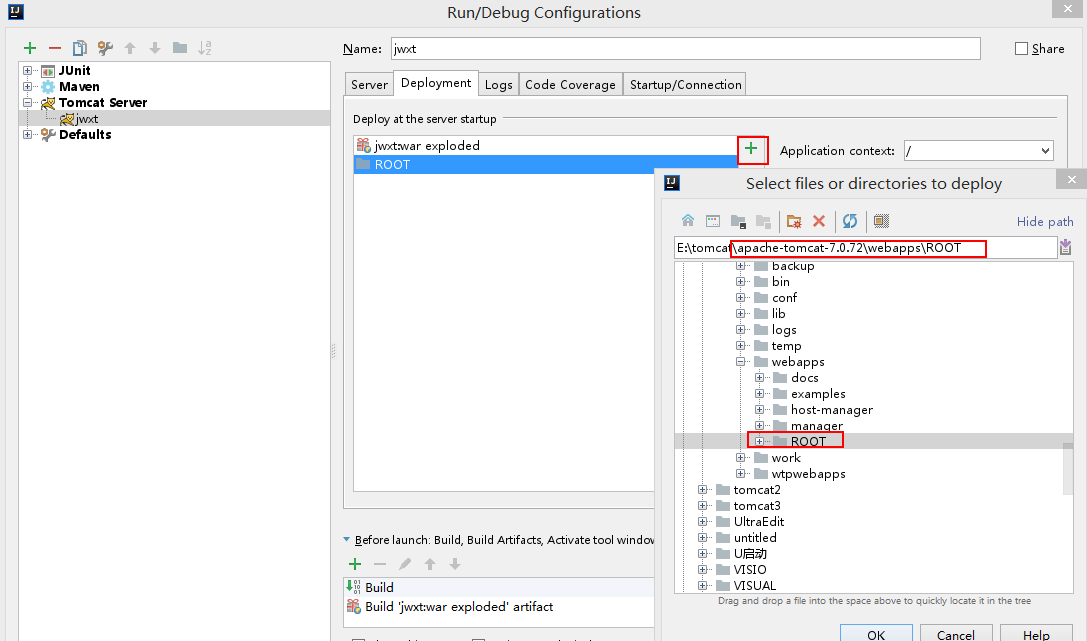Expand the JUnit configuration node
Viewport: 1087px width, 641px height.
click(x=27, y=70)
